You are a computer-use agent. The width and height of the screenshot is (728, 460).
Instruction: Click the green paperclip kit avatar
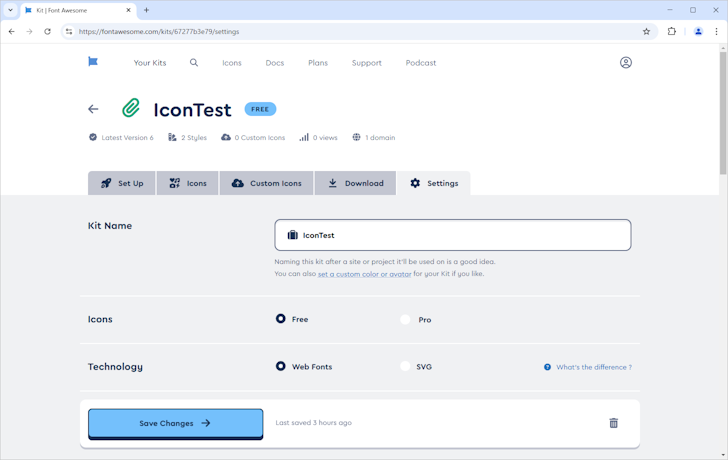131,109
